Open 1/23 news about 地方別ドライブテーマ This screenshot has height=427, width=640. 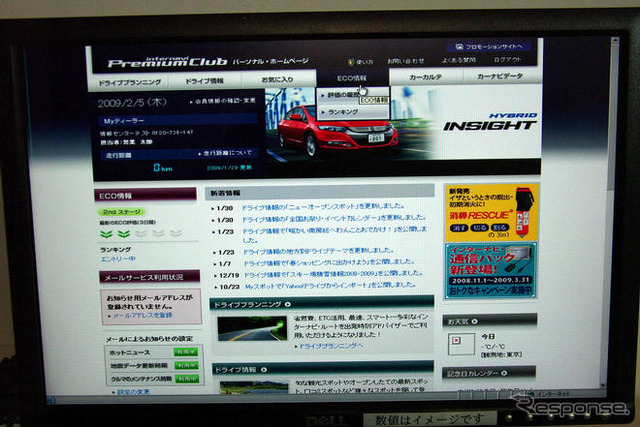tap(318, 251)
